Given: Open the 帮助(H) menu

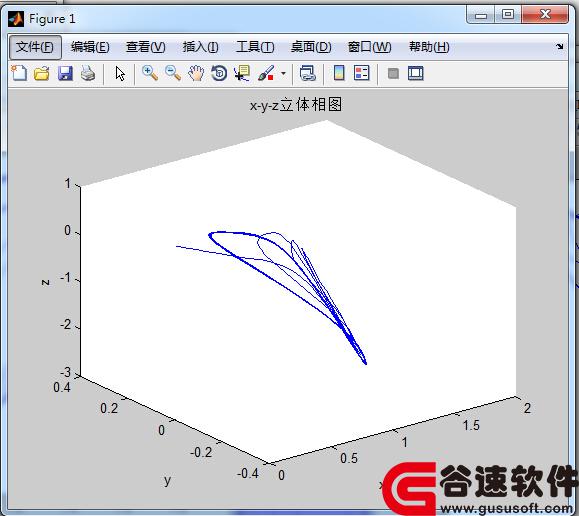Looking at the screenshot, I should [429, 47].
